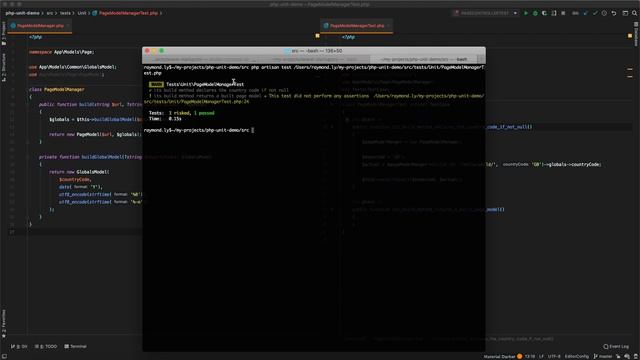Click 'Time: 0.15s' line in terminal
This screenshot has width=640, height=360.
coord(165,119)
